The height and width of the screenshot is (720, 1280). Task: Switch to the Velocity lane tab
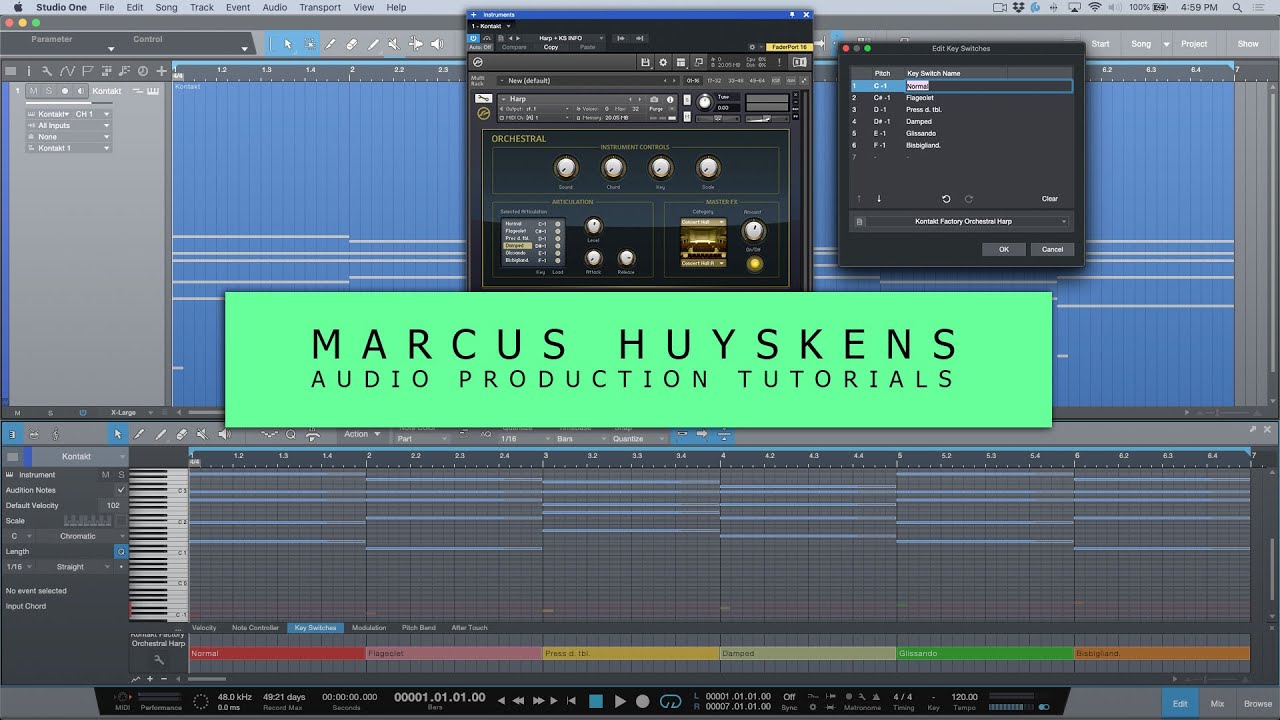pyautogui.click(x=204, y=628)
